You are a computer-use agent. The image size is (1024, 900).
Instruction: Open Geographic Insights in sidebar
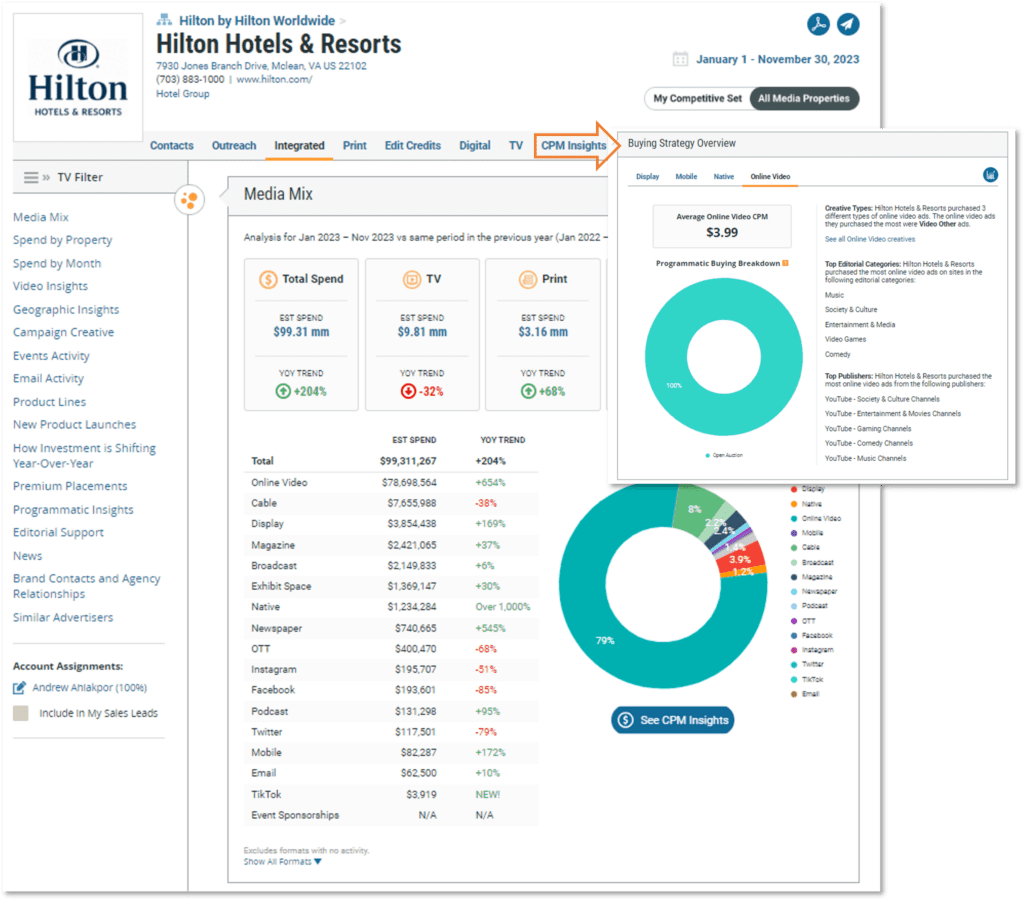(66, 310)
